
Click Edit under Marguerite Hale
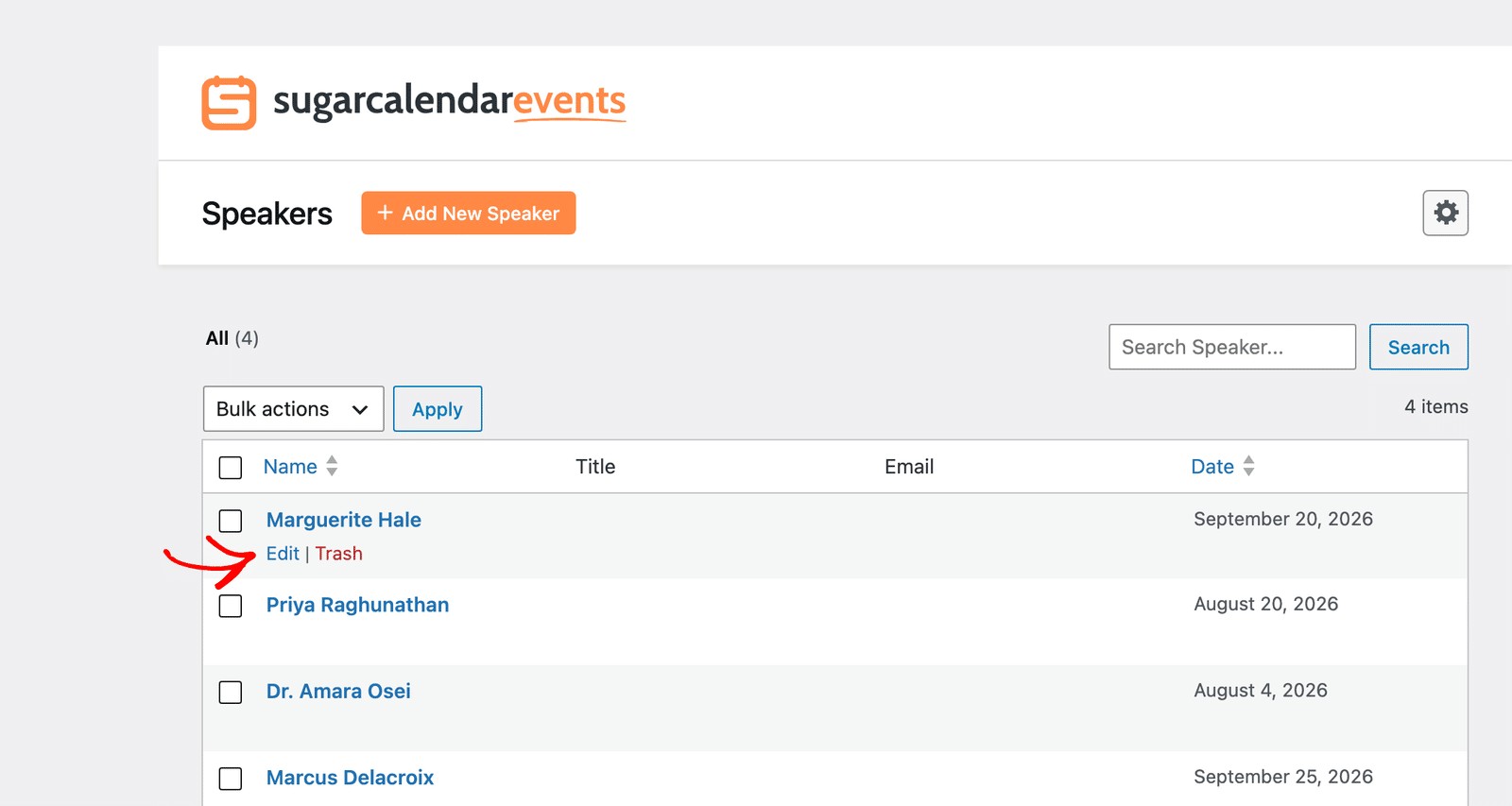tap(283, 554)
